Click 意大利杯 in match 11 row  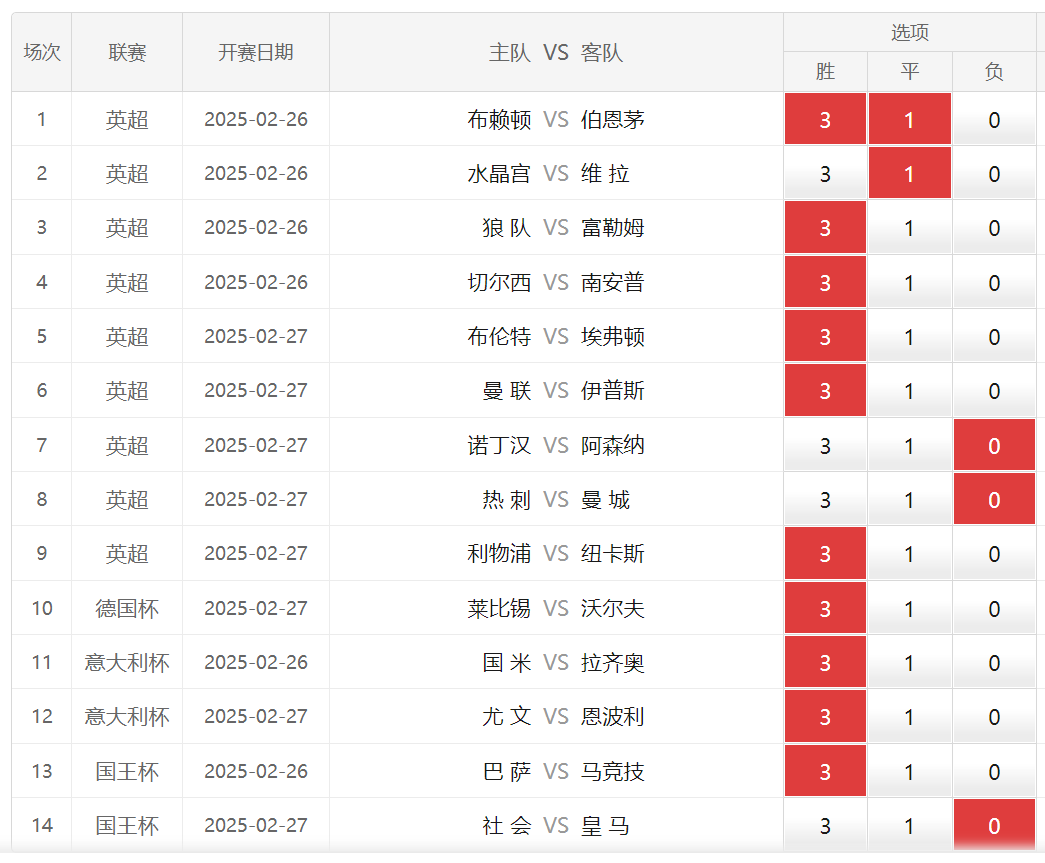pyautogui.click(x=127, y=662)
